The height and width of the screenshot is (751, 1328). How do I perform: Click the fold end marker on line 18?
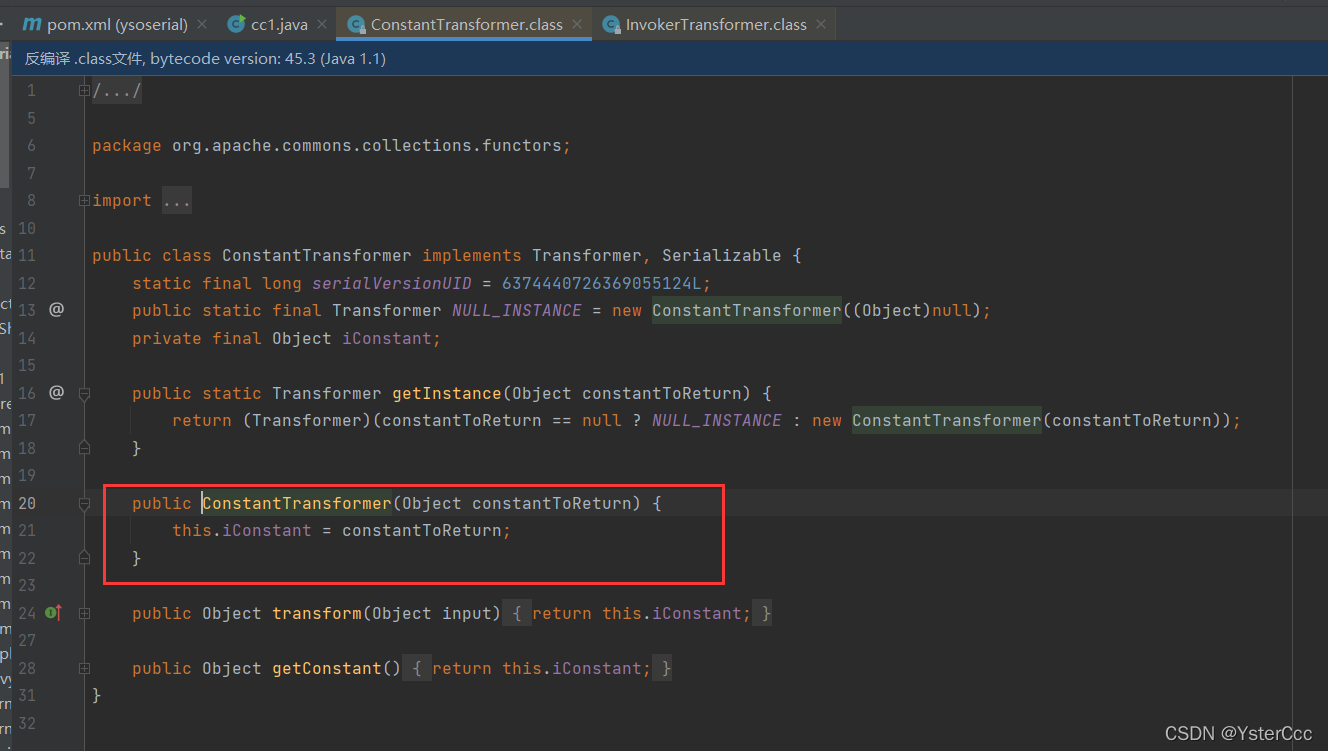(x=85, y=447)
